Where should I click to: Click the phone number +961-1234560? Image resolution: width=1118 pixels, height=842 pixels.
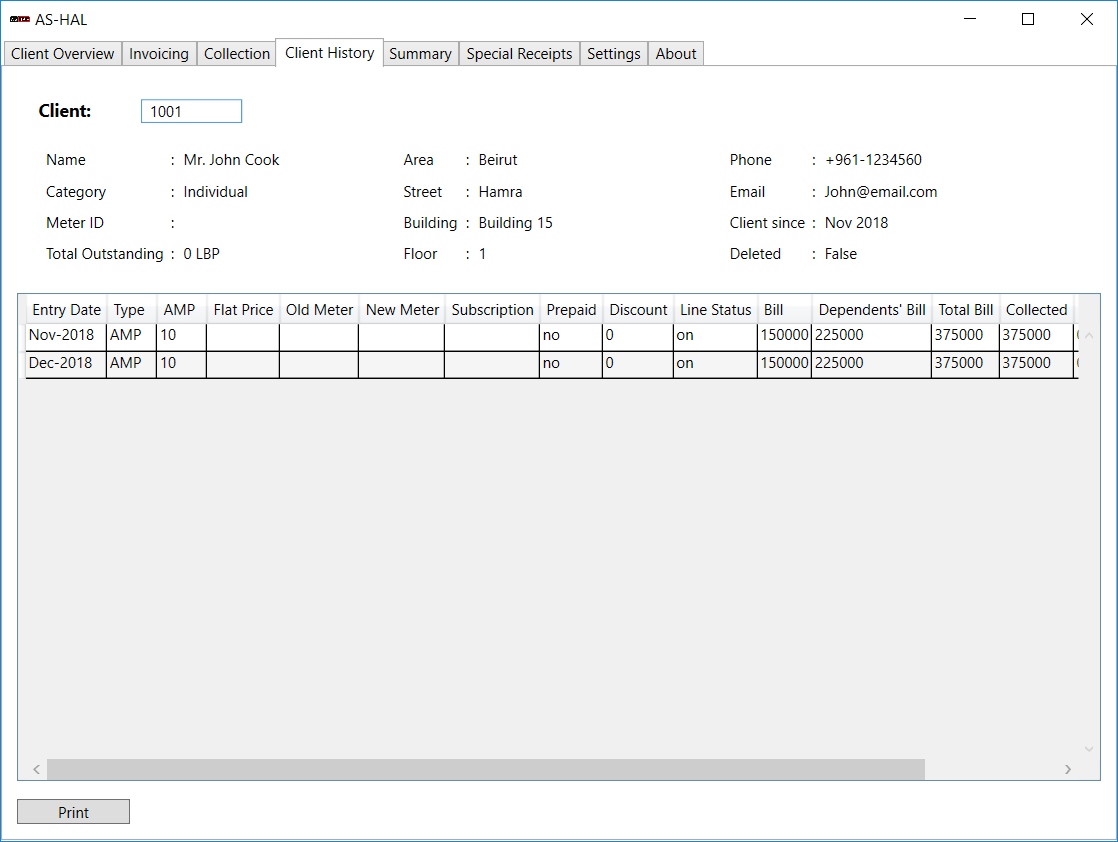pos(873,160)
